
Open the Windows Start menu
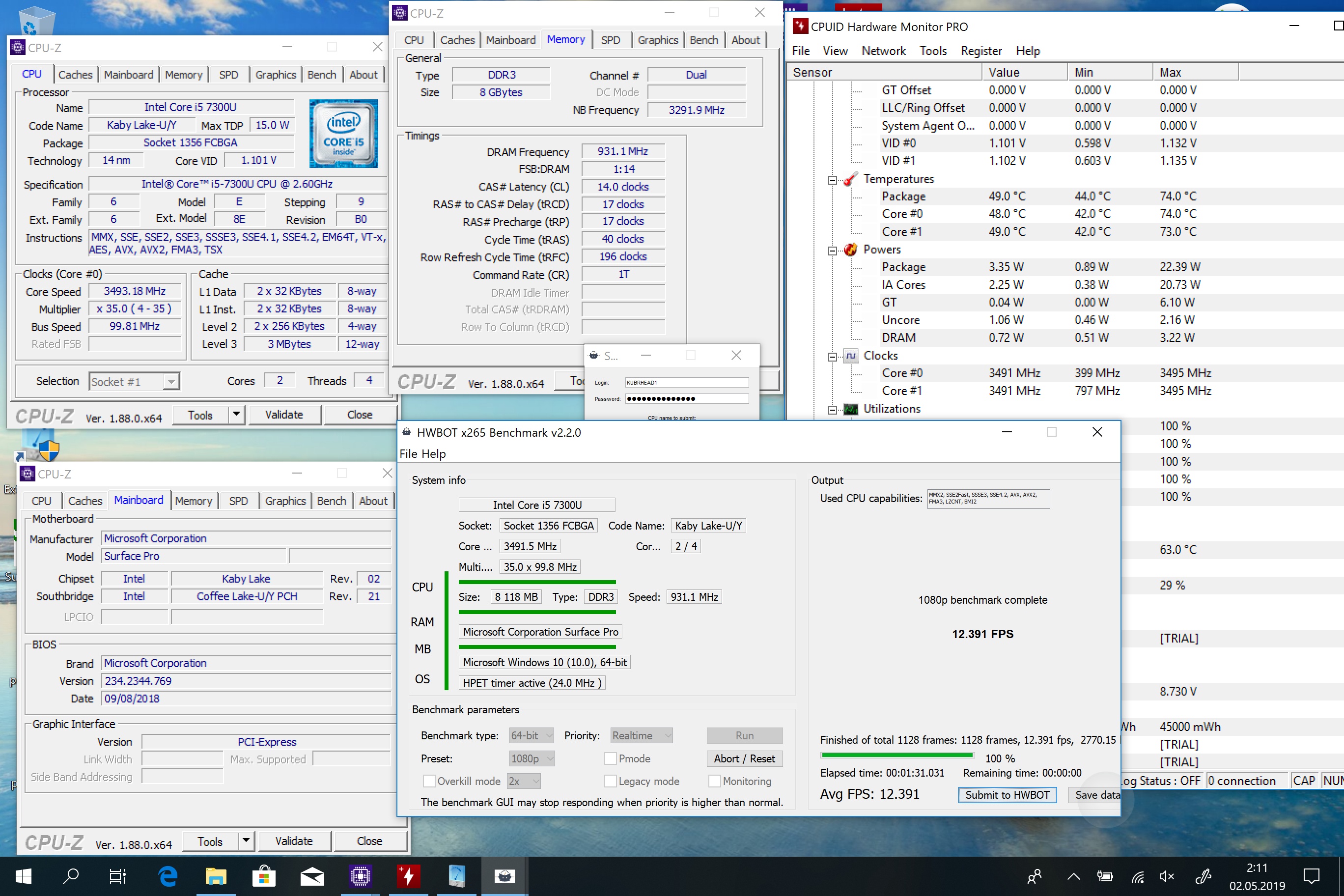[23, 876]
